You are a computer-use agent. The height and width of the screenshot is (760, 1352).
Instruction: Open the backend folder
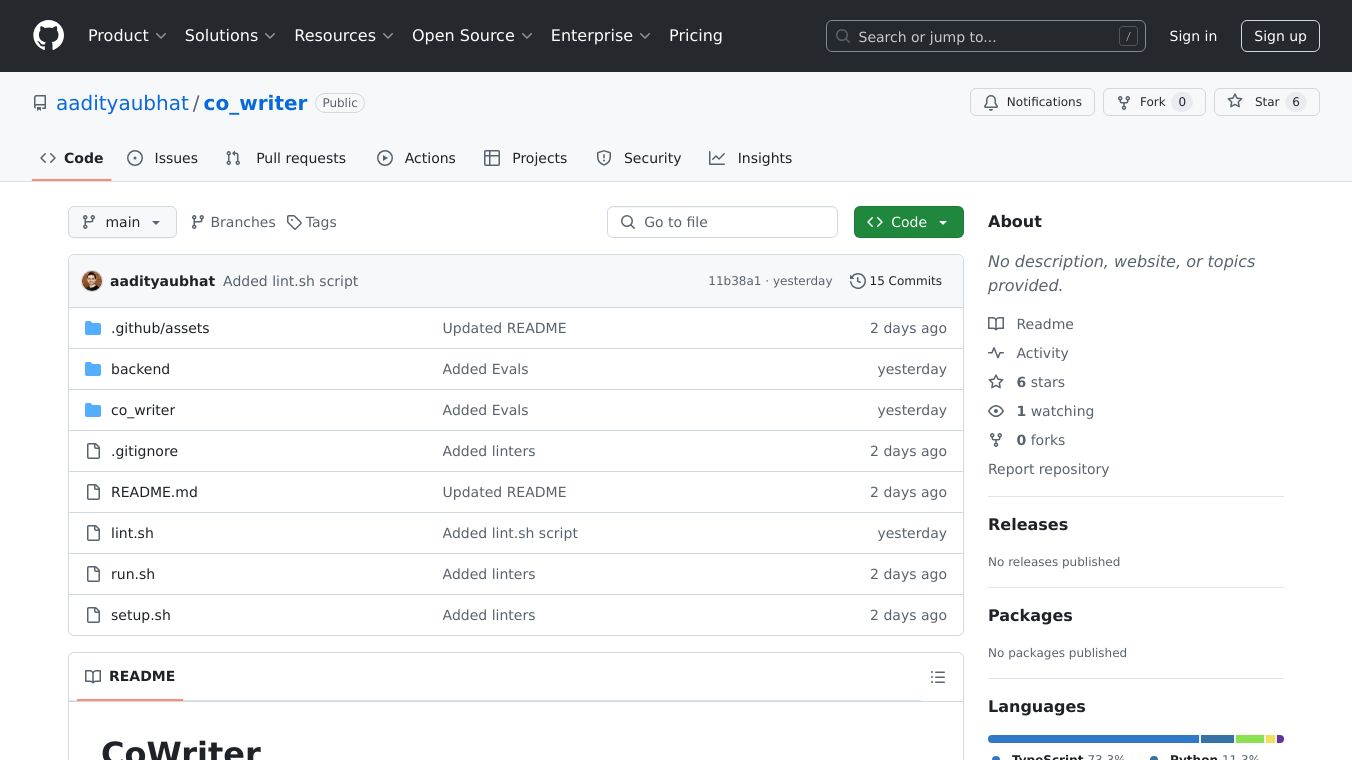tap(140, 369)
